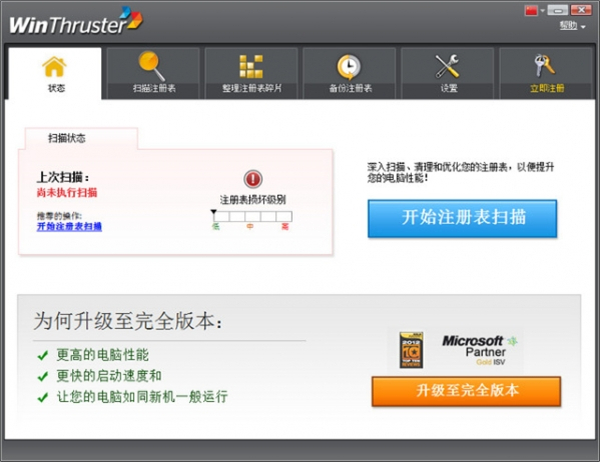Click the 注册表损坏级别 damage level gauge

252,216
